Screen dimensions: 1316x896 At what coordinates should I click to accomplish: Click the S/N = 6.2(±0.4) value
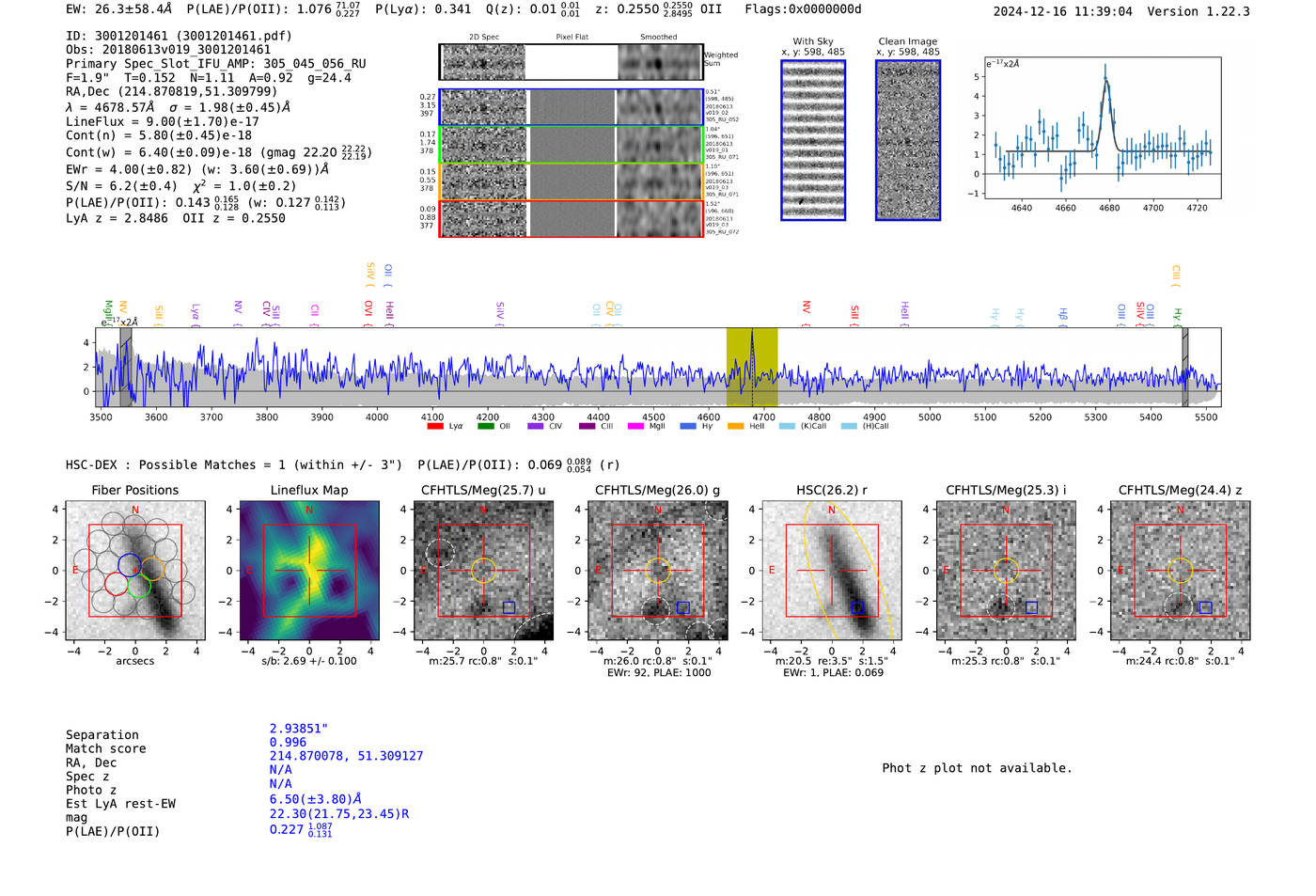click(121, 185)
